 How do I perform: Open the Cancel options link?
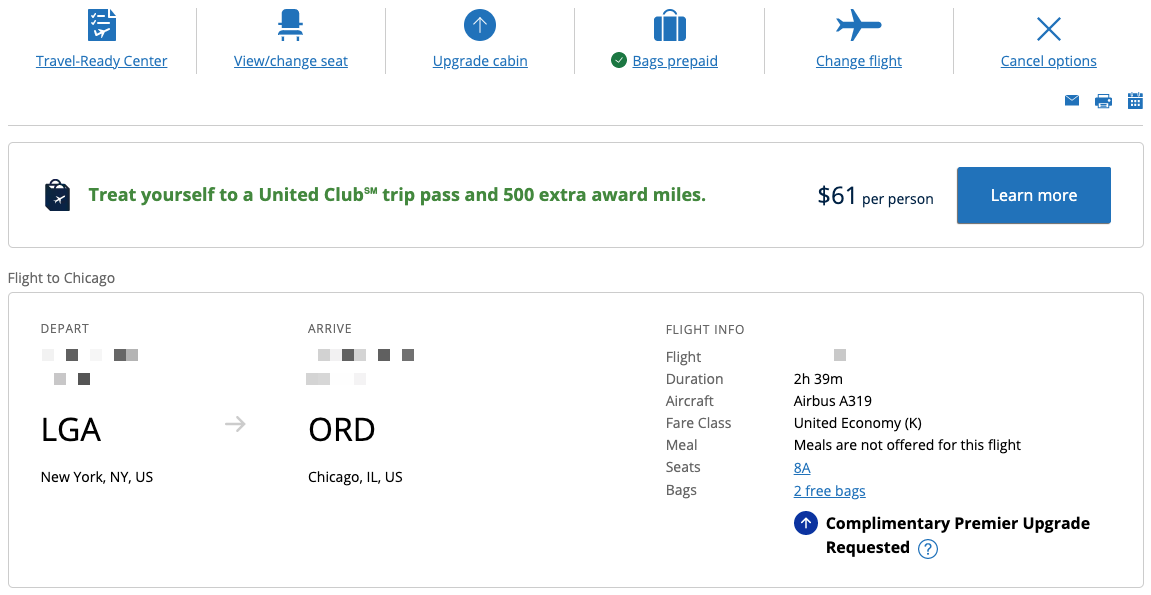tap(1048, 61)
